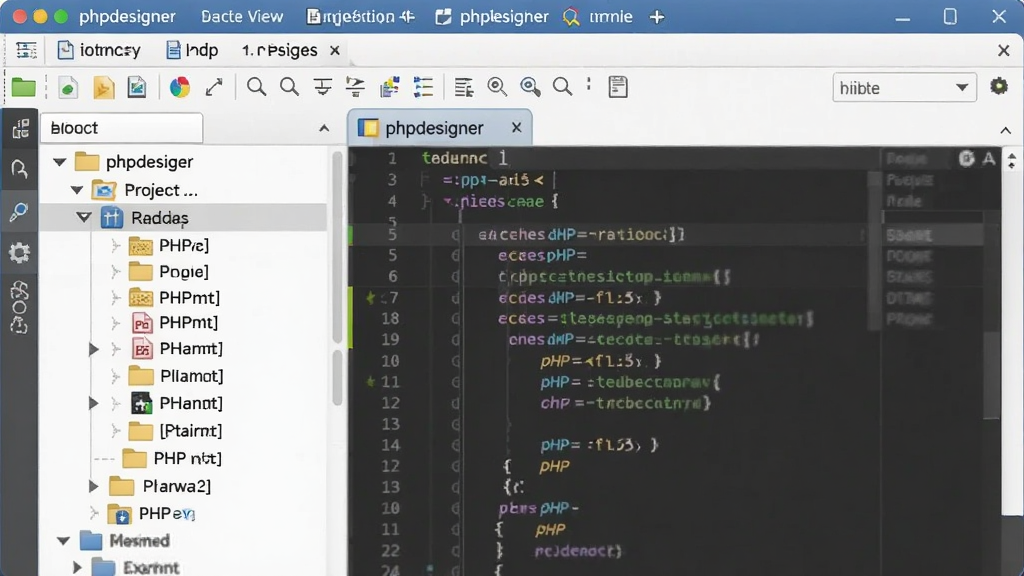Click the zoom-in magnifier with plus icon
The width and height of the screenshot is (1024, 576).
pos(530,87)
